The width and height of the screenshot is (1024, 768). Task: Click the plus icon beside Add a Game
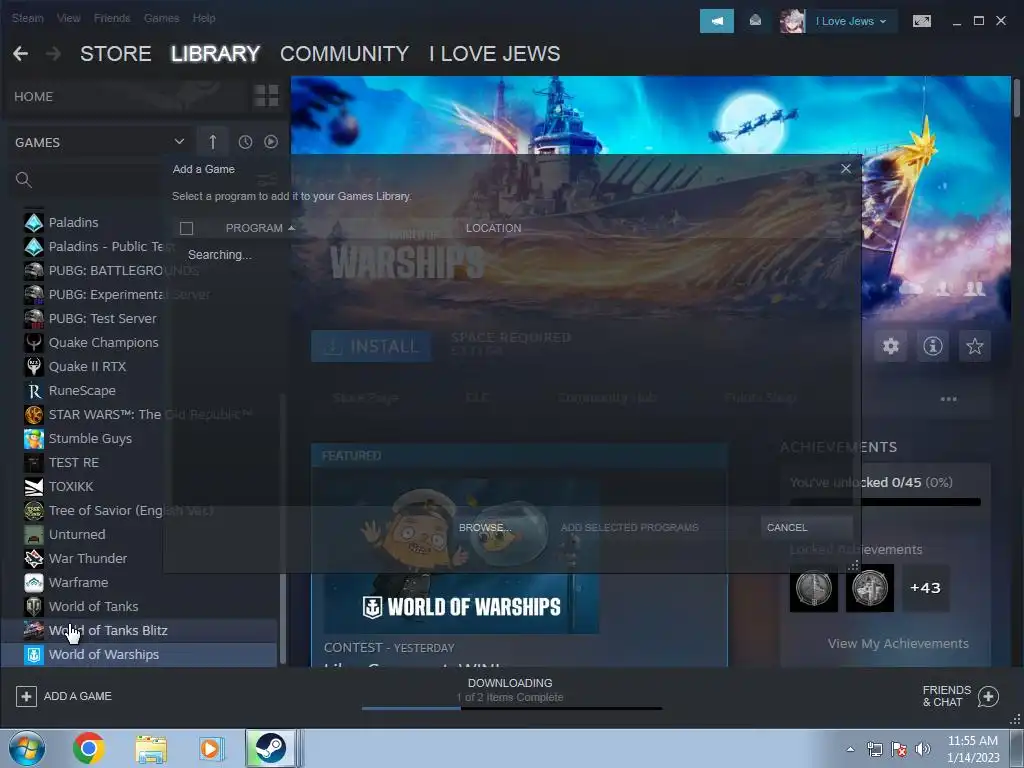tap(26, 696)
